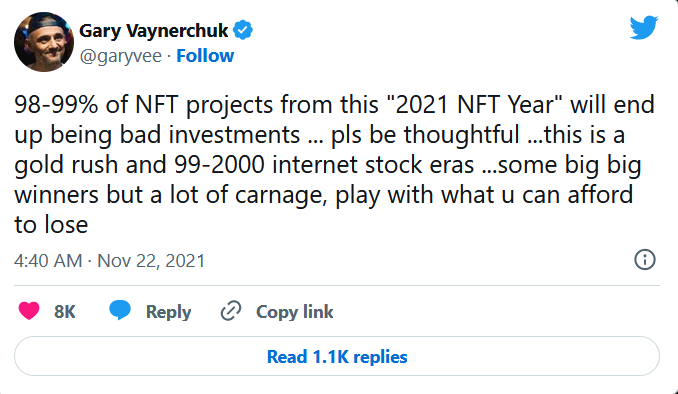Follow the @garyvee account
The height and width of the screenshot is (394, 678).
(205, 56)
